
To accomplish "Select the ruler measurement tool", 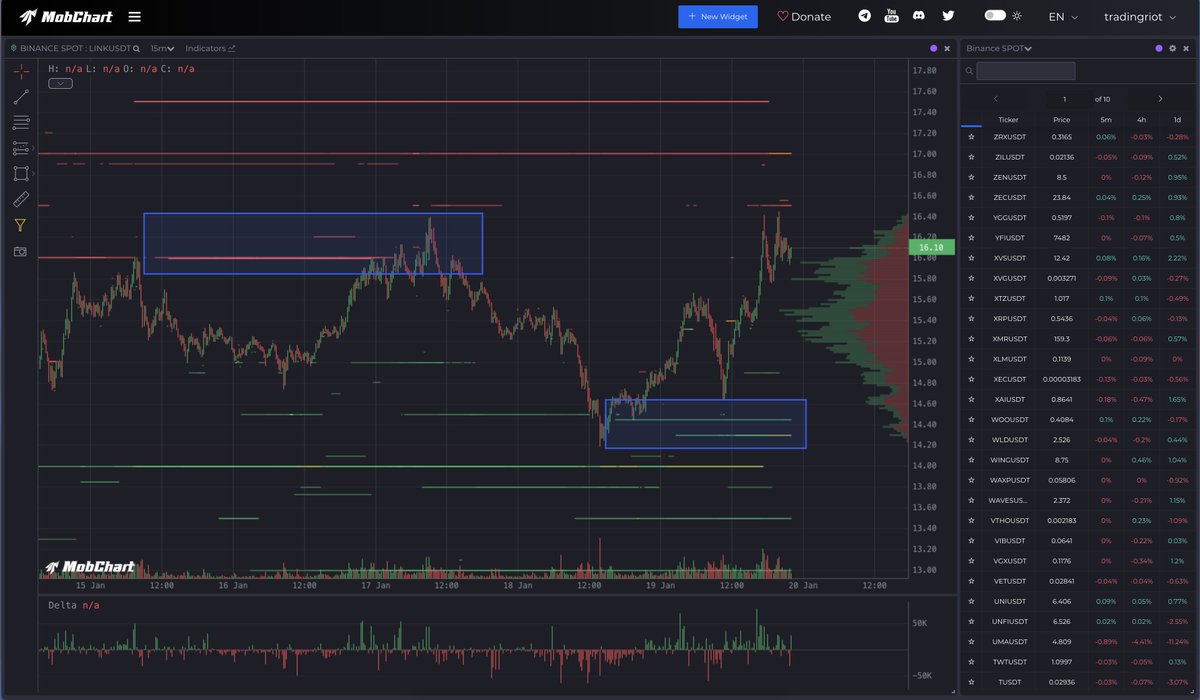I will click(20, 199).
